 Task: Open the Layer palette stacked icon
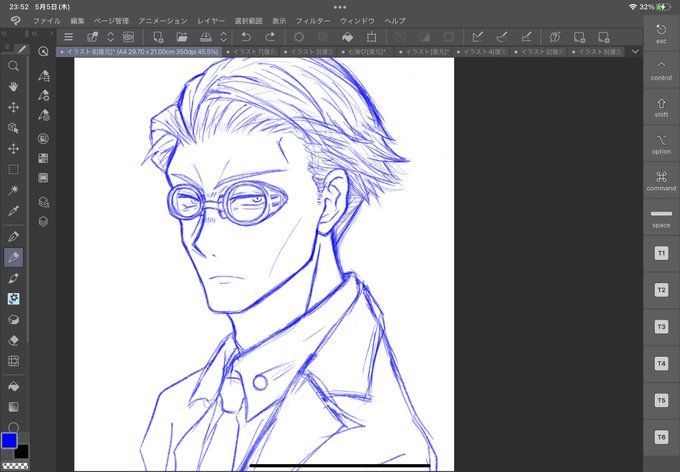[x=43, y=222]
